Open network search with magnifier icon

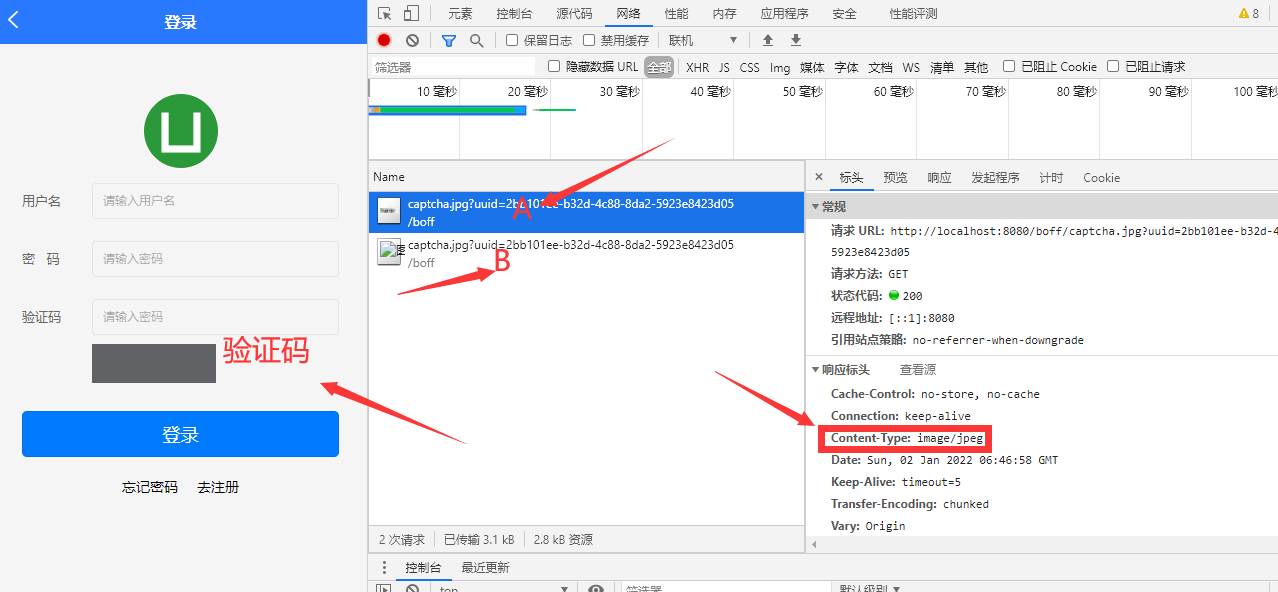click(477, 40)
